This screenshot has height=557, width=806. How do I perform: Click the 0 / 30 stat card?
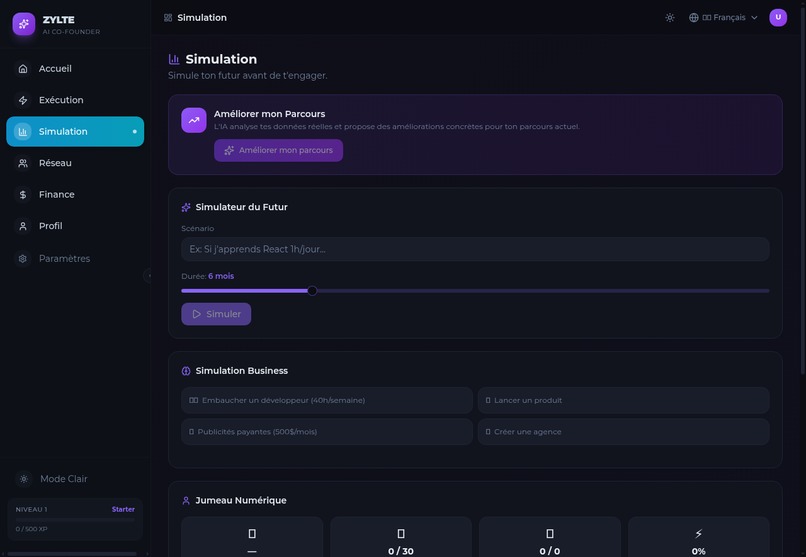401,537
